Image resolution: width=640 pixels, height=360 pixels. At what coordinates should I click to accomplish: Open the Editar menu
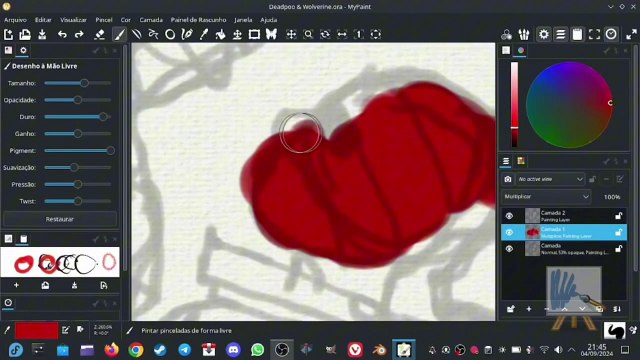coord(43,20)
